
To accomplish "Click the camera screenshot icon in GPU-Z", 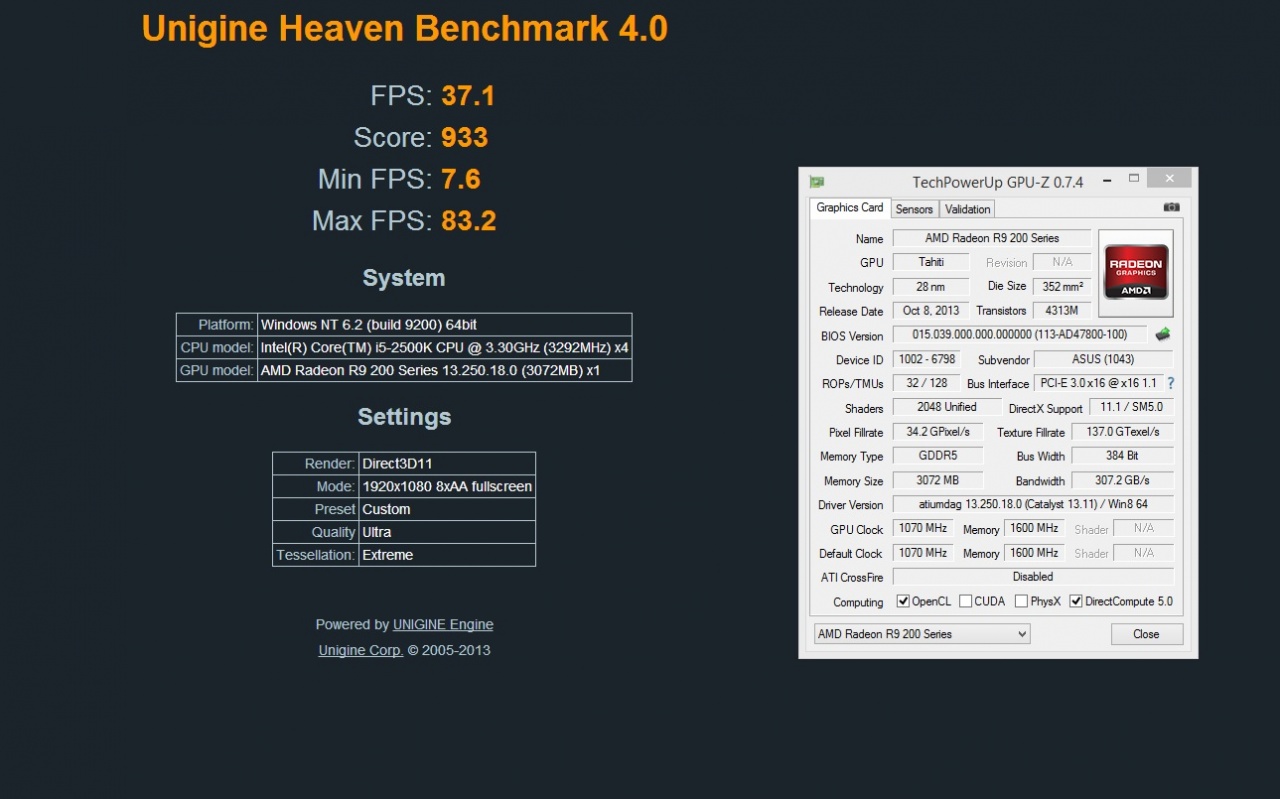I will [1171, 208].
